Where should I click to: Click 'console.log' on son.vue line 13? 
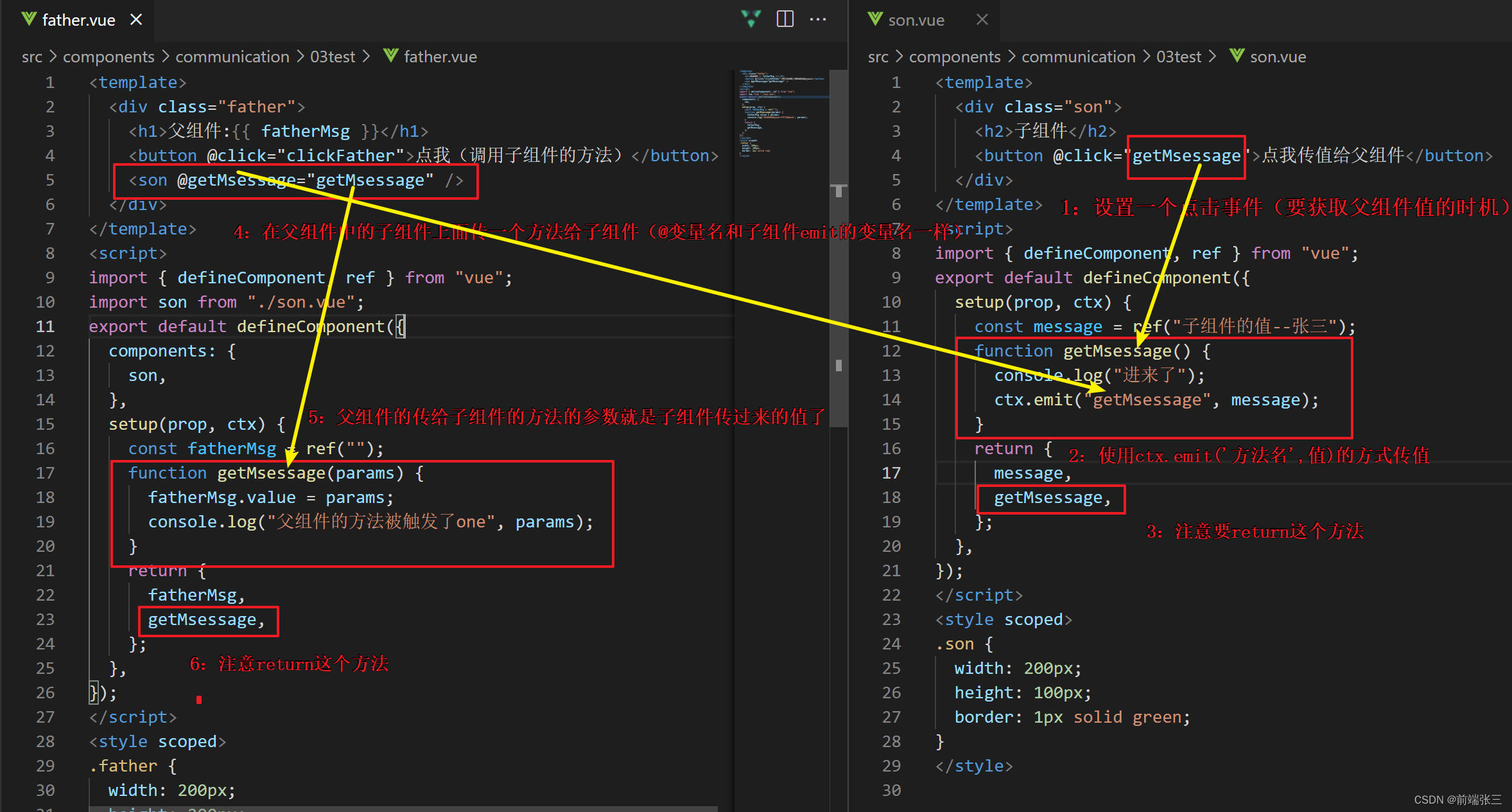(x=1048, y=375)
